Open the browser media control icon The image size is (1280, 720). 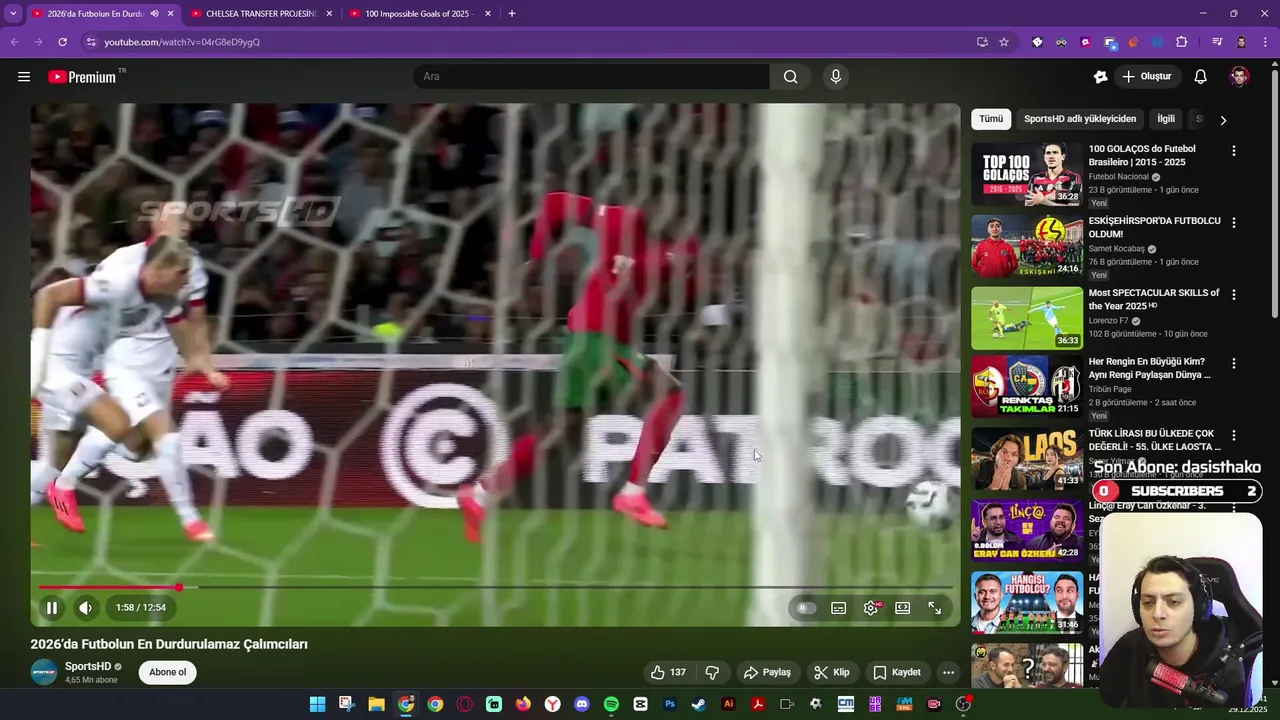(x=1217, y=42)
